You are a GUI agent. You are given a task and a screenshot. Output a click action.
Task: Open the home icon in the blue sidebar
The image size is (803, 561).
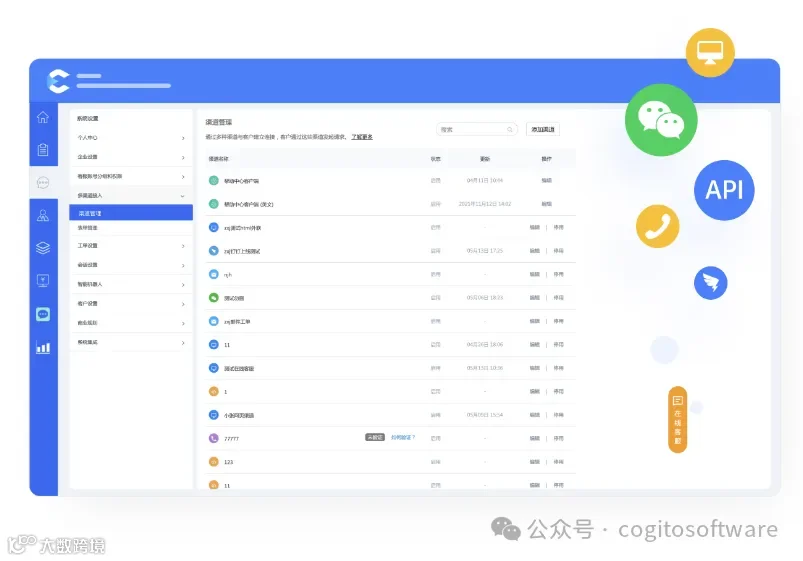point(43,117)
